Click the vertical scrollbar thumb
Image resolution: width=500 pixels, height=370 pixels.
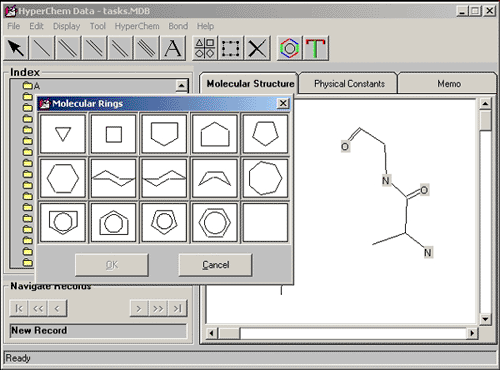[x=485, y=120]
